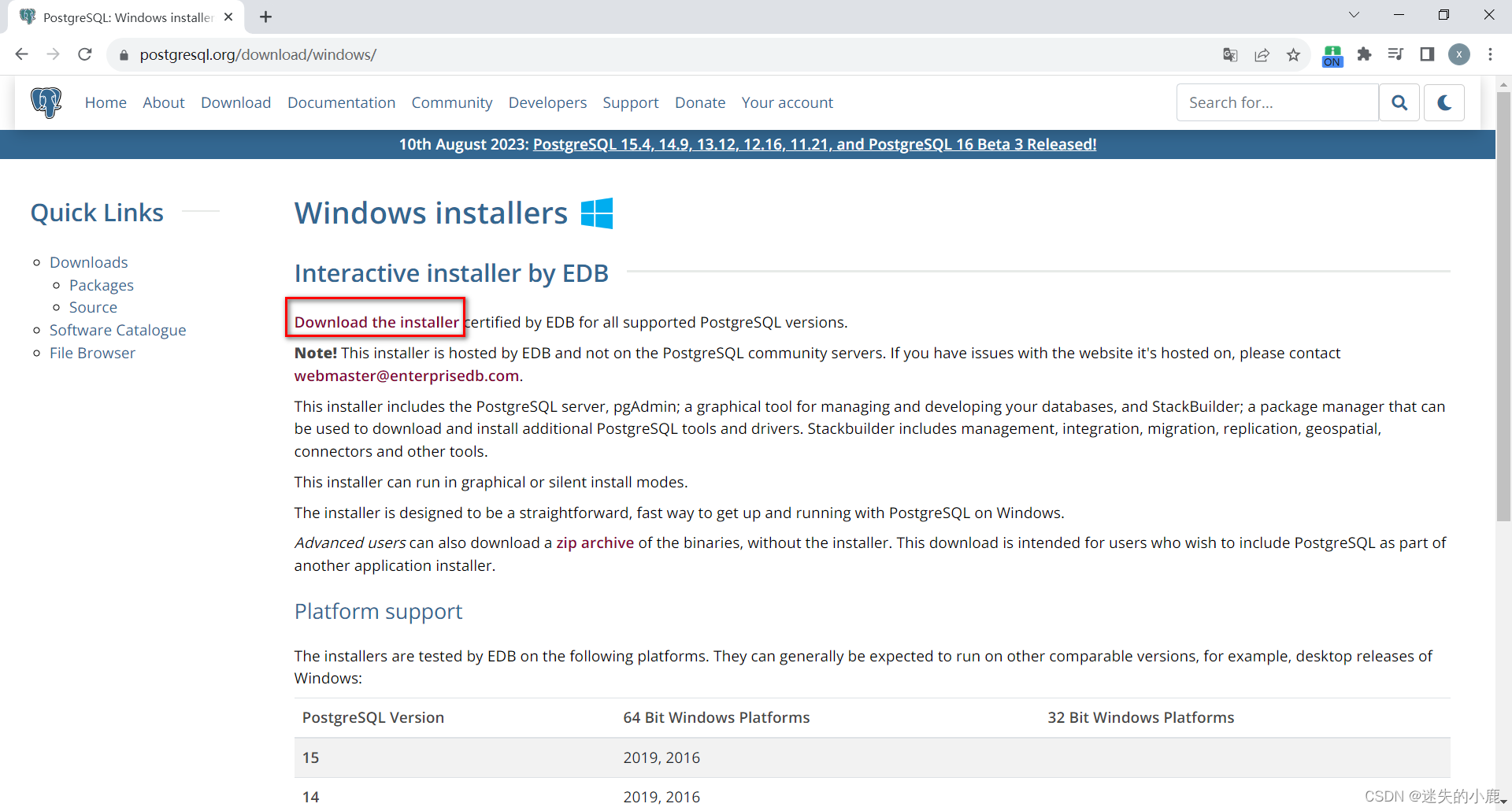Select the PostgreSQL: Windows installers tab

coord(127,17)
